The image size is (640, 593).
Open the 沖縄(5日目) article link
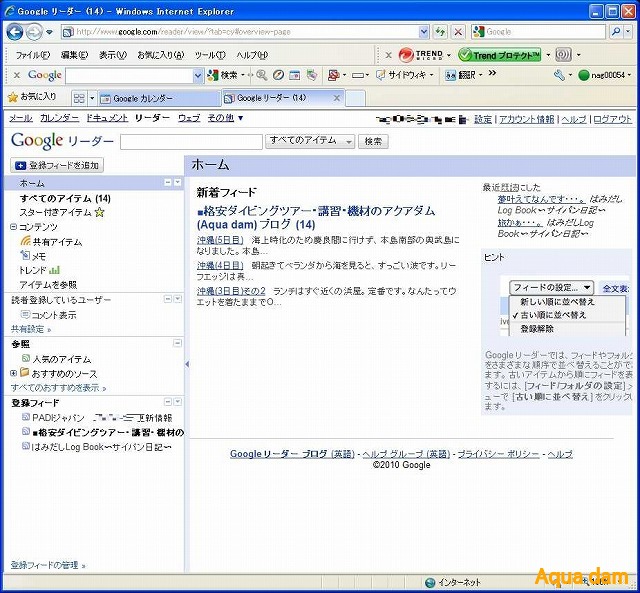220,240
